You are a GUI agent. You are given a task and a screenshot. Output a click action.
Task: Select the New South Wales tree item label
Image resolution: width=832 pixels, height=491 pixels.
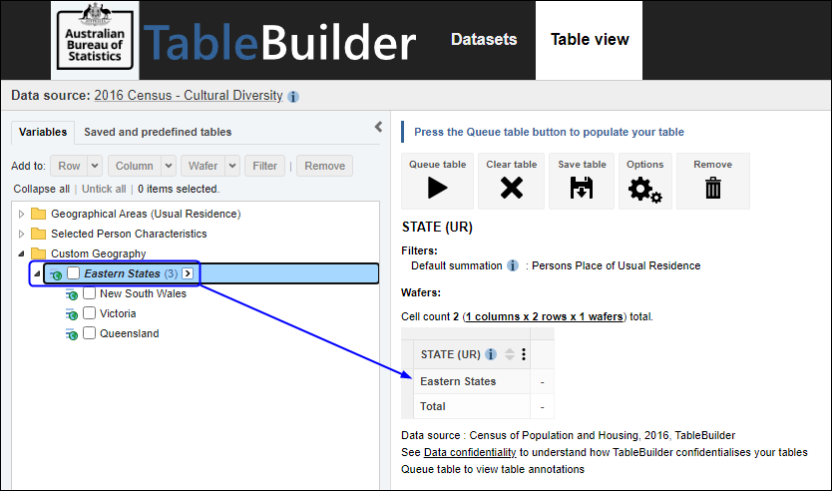(143, 294)
